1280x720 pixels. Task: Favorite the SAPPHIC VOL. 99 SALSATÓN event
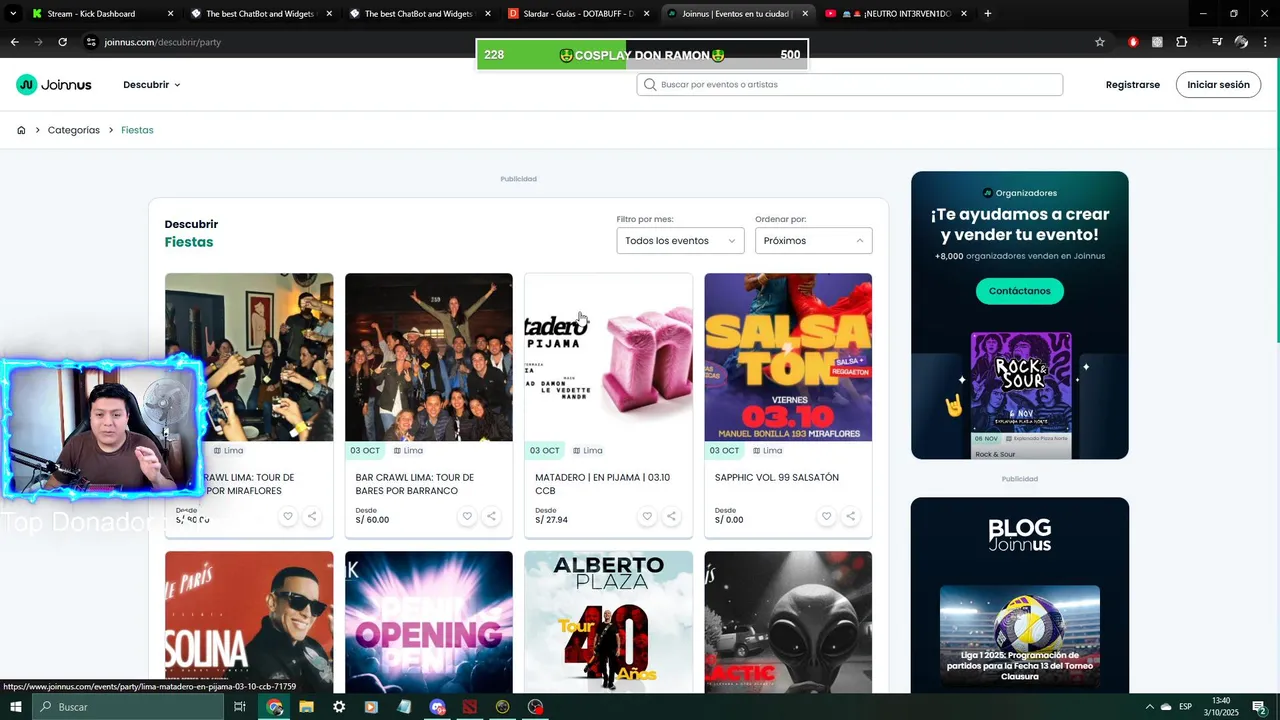pyautogui.click(x=826, y=516)
